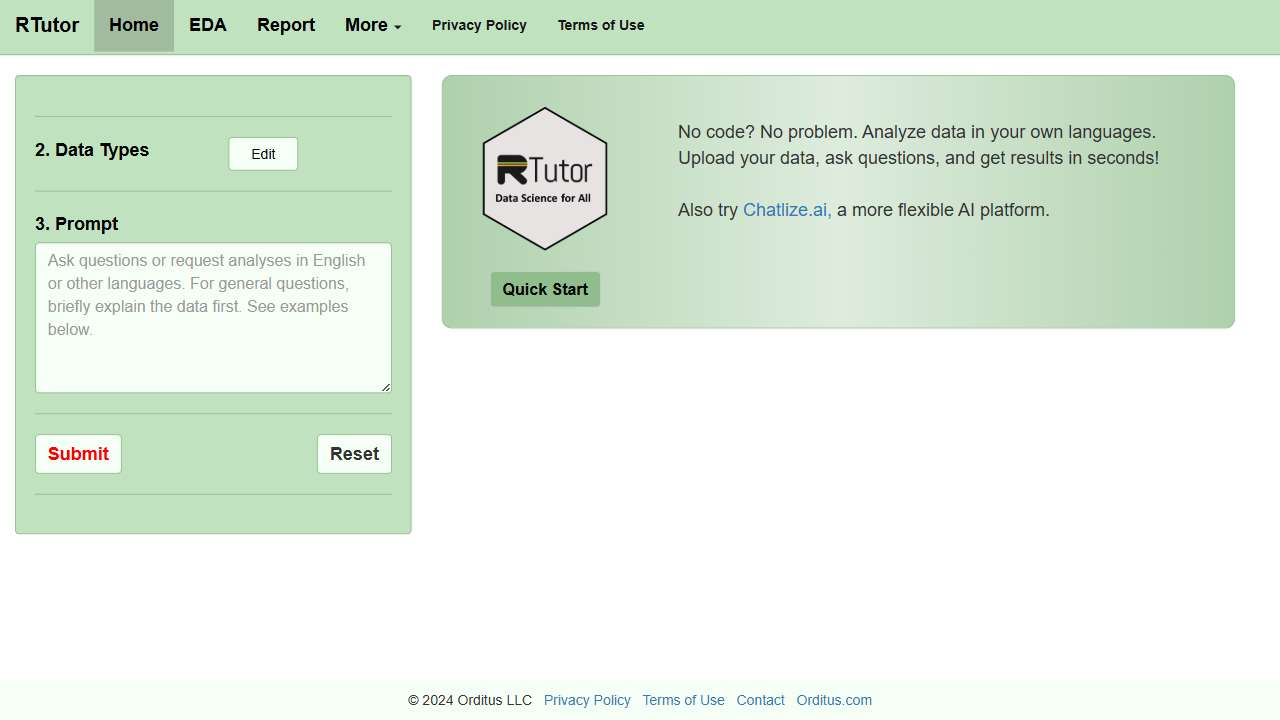Reset the form
This screenshot has width=1280, height=720.
354,453
